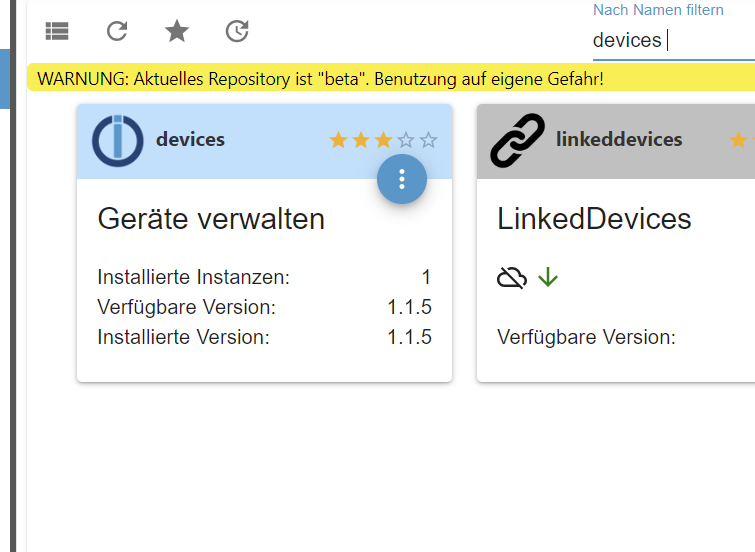
Task: Click the 'devices' adapter name header
Action: coord(190,140)
